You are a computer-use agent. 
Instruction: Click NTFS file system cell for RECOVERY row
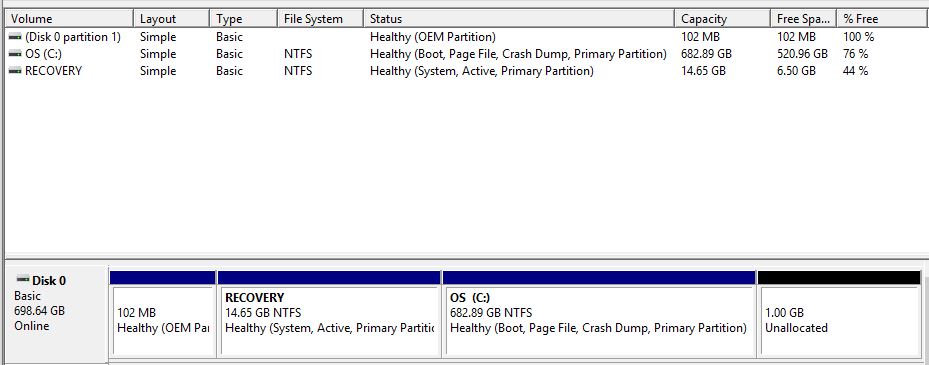tap(297, 71)
